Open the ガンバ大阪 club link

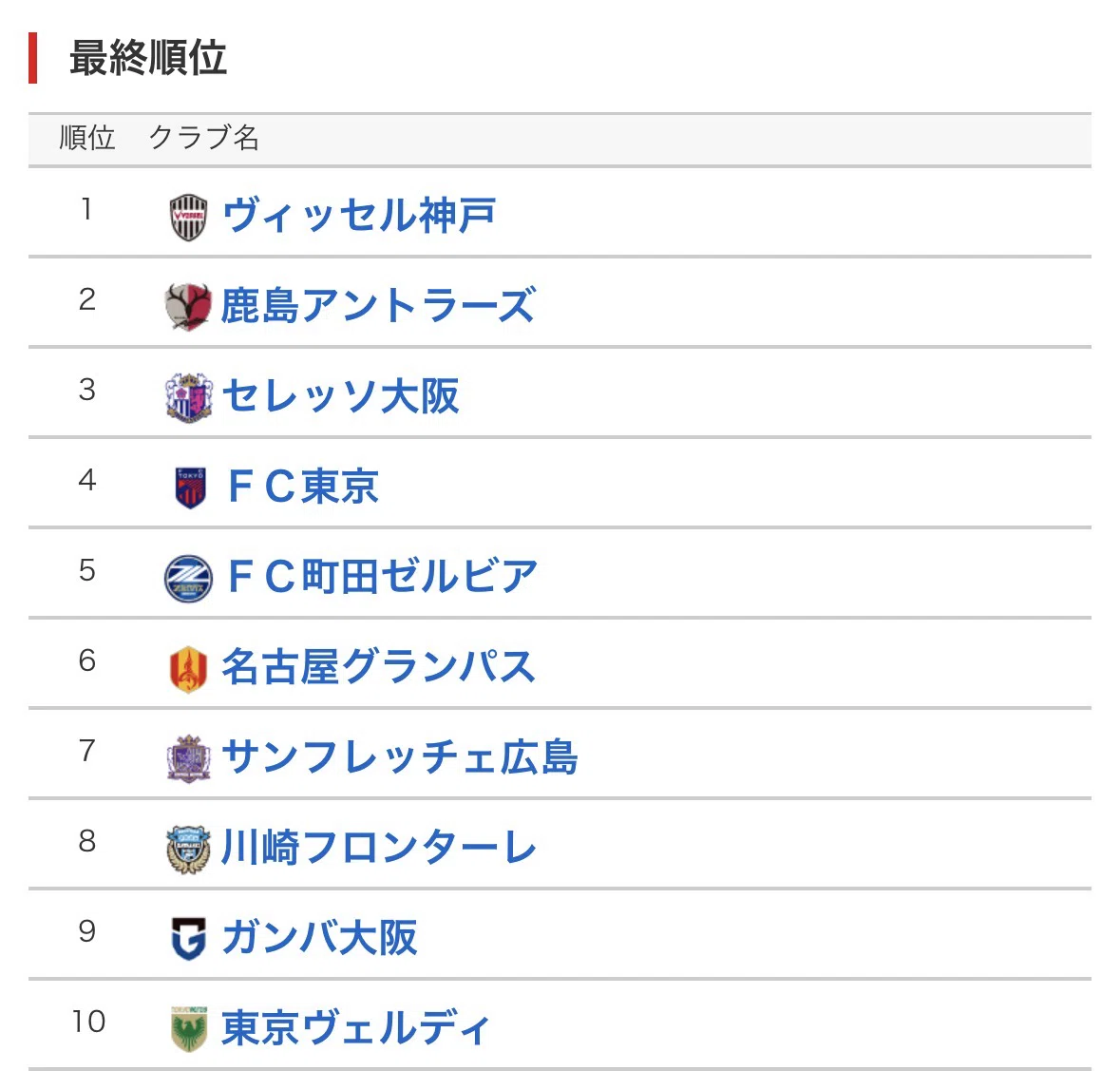pyautogui.click(x=320, y=937)
